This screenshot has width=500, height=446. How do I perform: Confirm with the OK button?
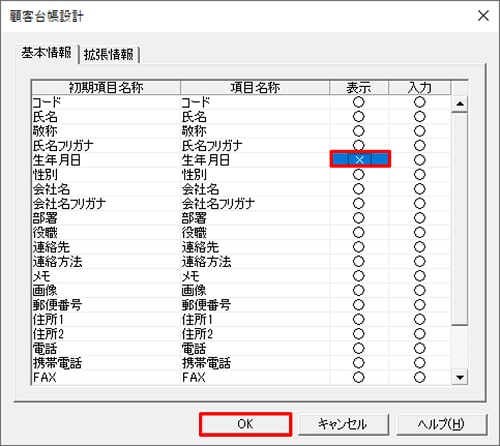[245, 424]
